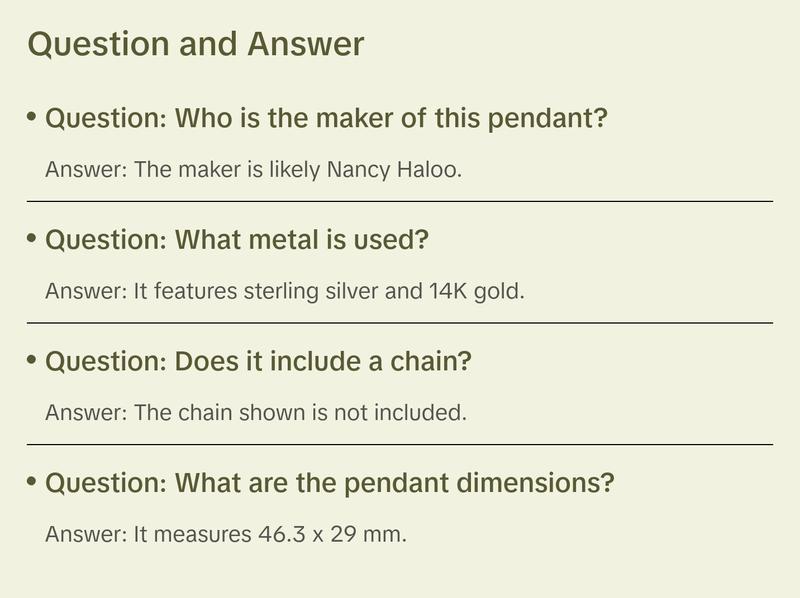Select the answer saying chain not included
The width and height of the screenshot is (800, 598).
[x=256, y=412]
